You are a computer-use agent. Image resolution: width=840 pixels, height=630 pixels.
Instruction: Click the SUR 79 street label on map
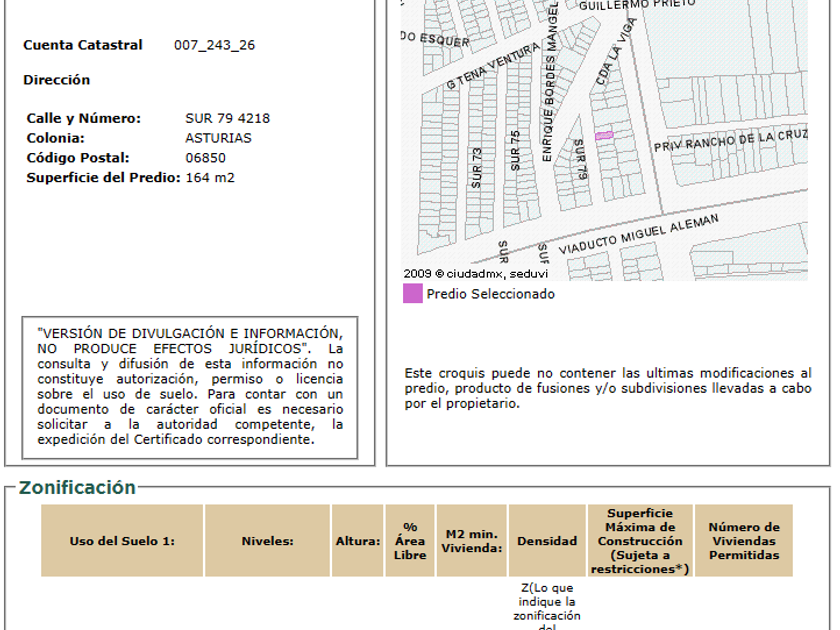[581, 160]
